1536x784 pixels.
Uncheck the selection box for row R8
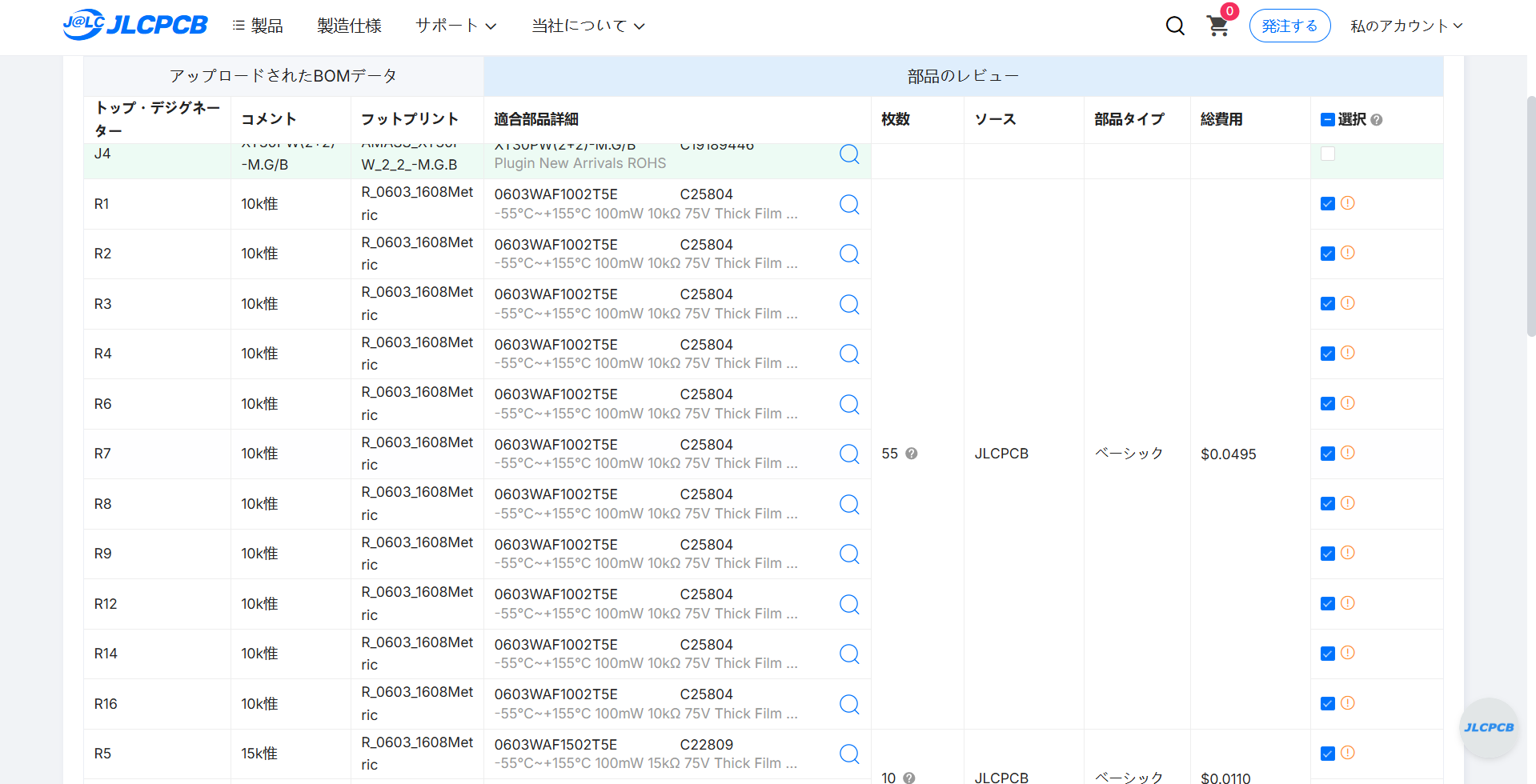(x=1328, y=504)
